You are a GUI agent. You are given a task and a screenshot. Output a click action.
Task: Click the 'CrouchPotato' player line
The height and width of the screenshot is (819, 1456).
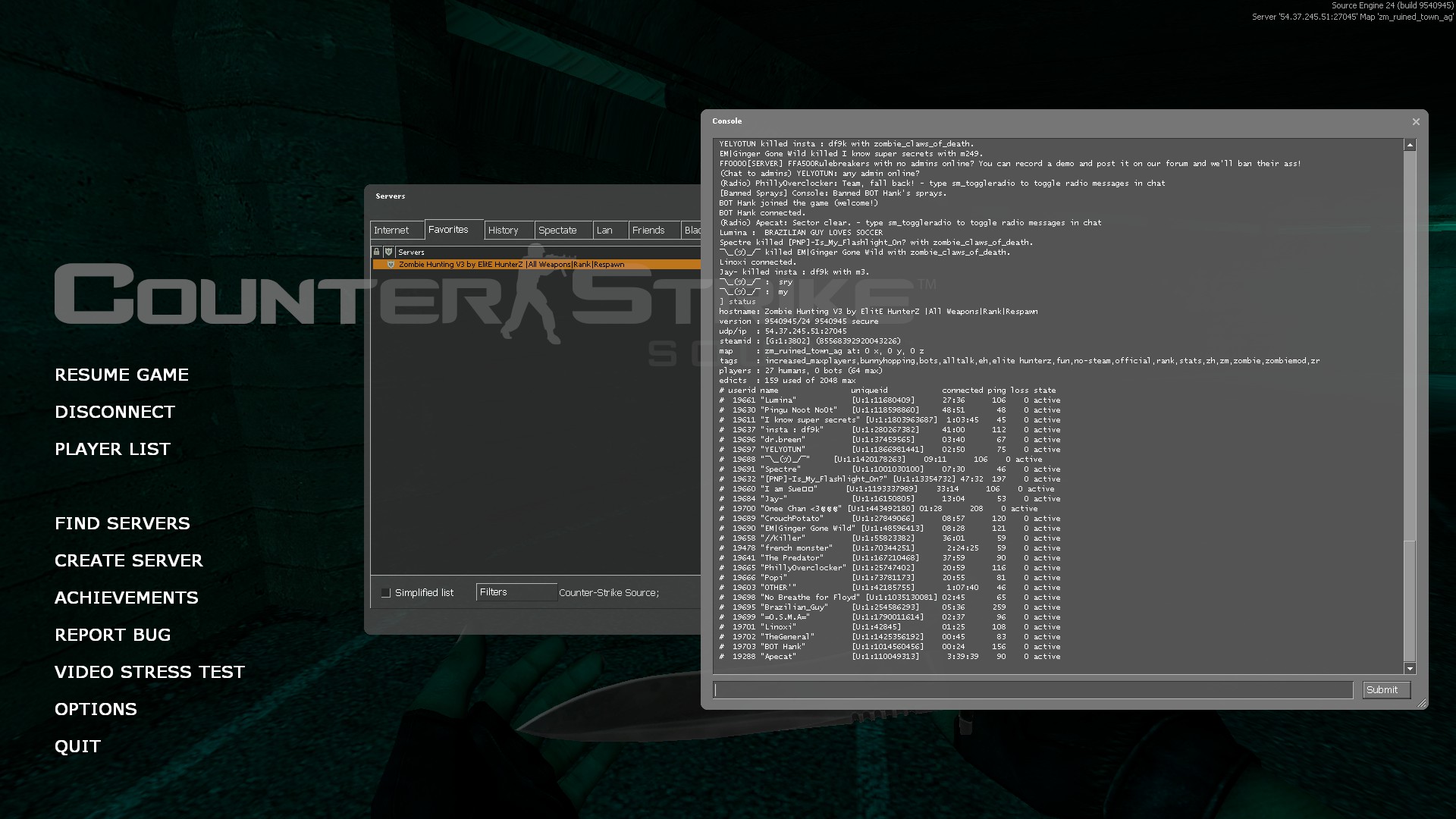pyautogui.click(x=890, y=519)
